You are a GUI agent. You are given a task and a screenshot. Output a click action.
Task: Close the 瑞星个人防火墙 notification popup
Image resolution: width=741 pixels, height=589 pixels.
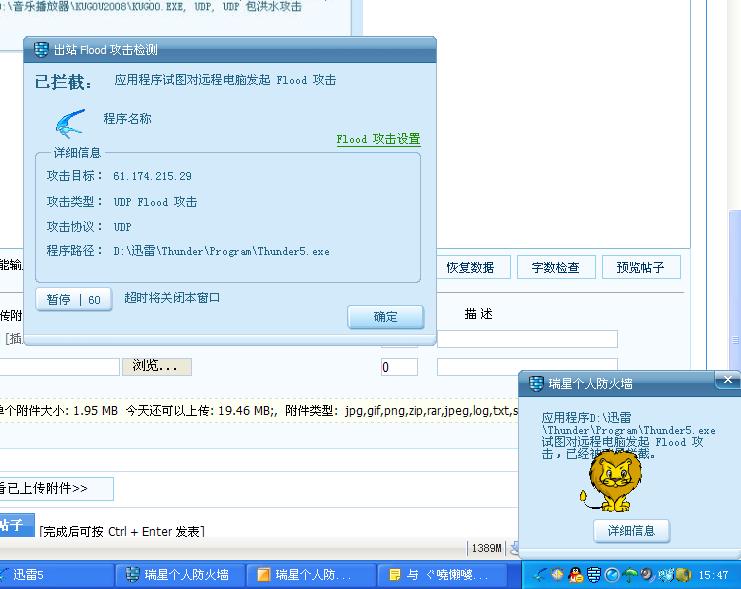[x=728, y=379]
